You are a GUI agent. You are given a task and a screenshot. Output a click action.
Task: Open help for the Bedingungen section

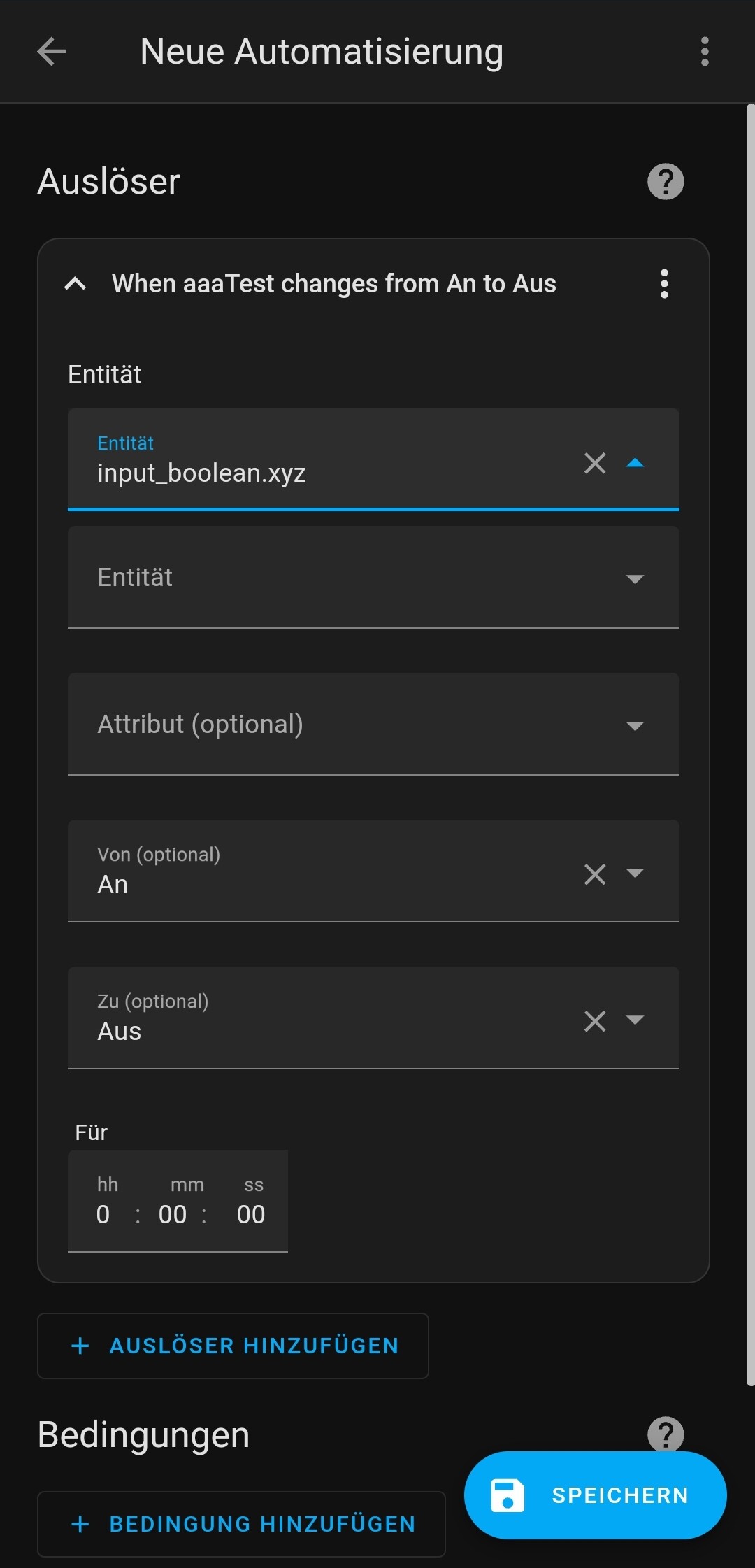point(665,1434)
